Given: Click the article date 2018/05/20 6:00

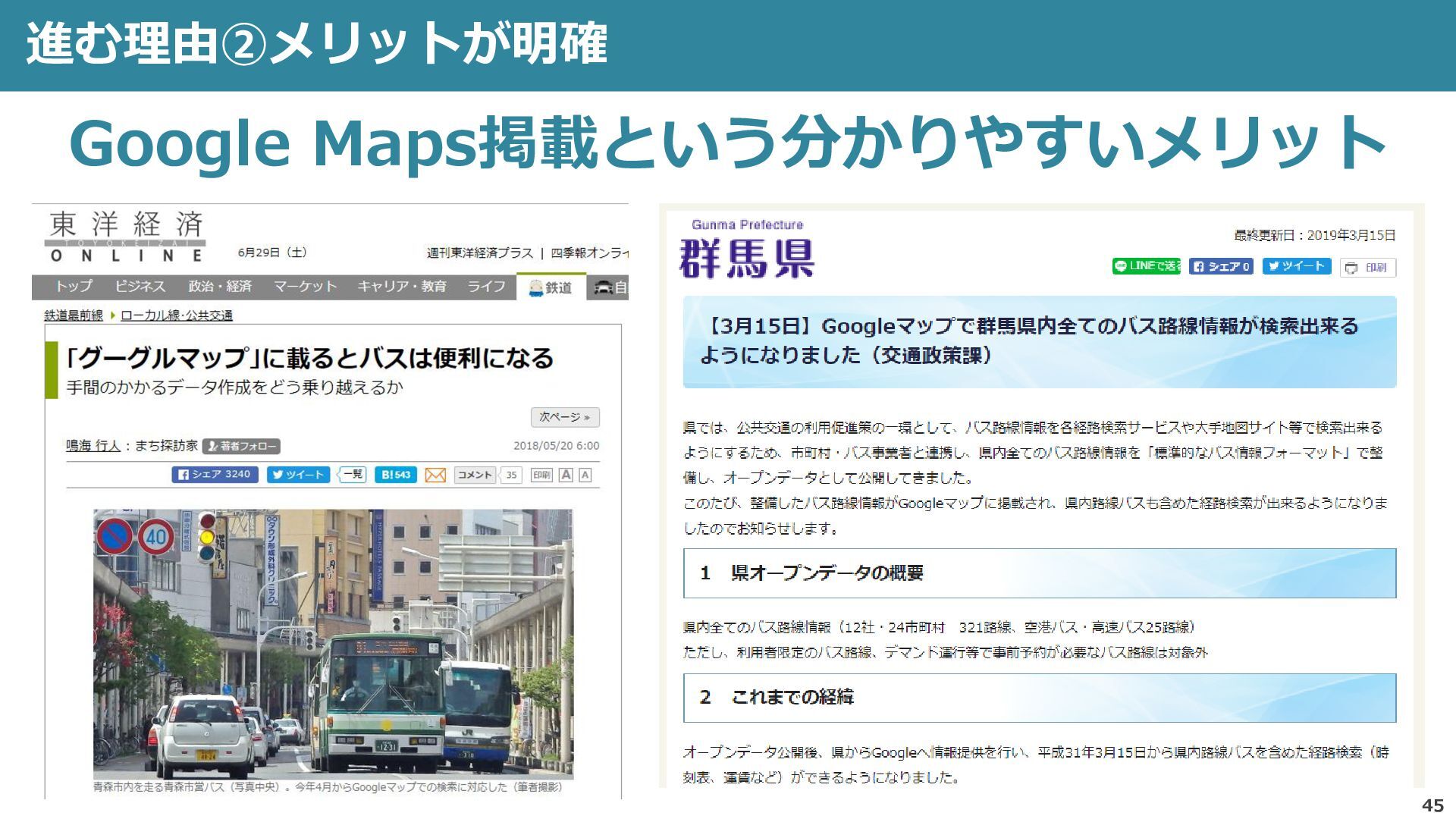Looking at the screenshot, I should (x=557, y=446).
